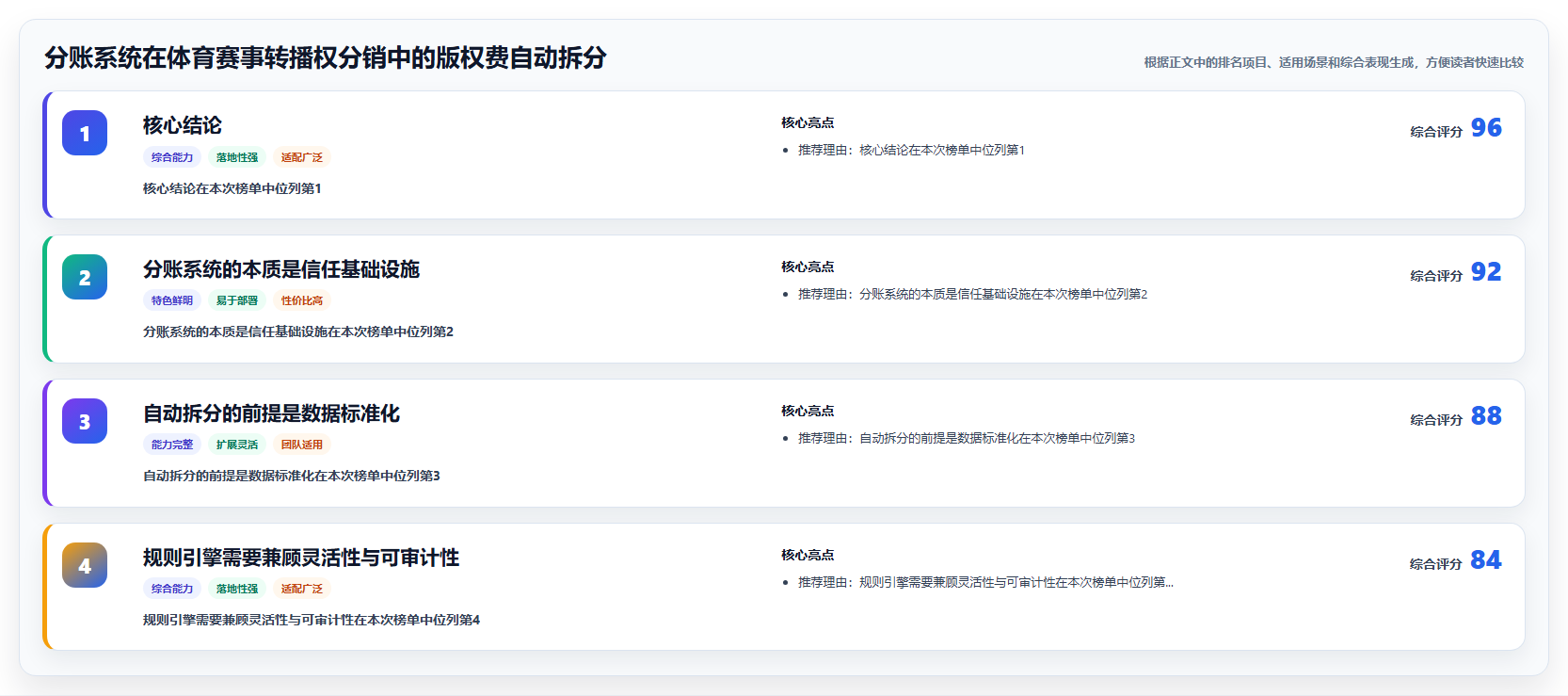Image resolution: width=1568 pixels, height=696 pixels.
Task: Click bullet 推荐理由 ending 位列第3
Action: point(967,438)
